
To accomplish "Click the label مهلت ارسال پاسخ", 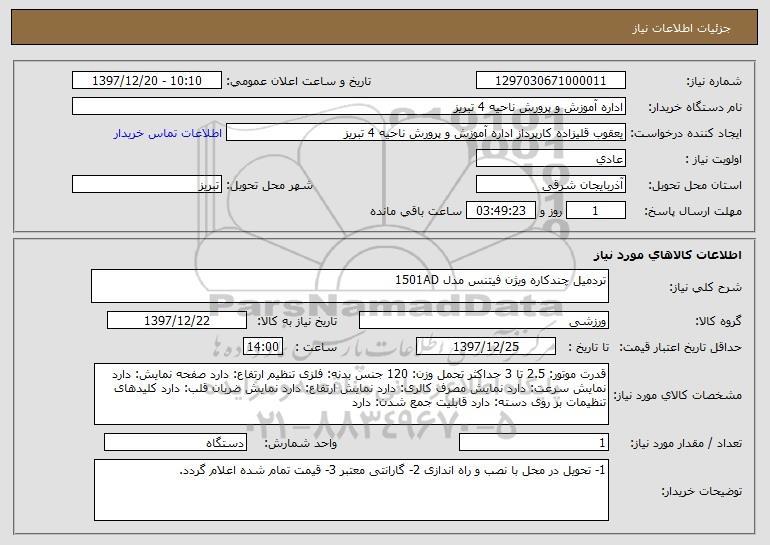I will [693, 211].
